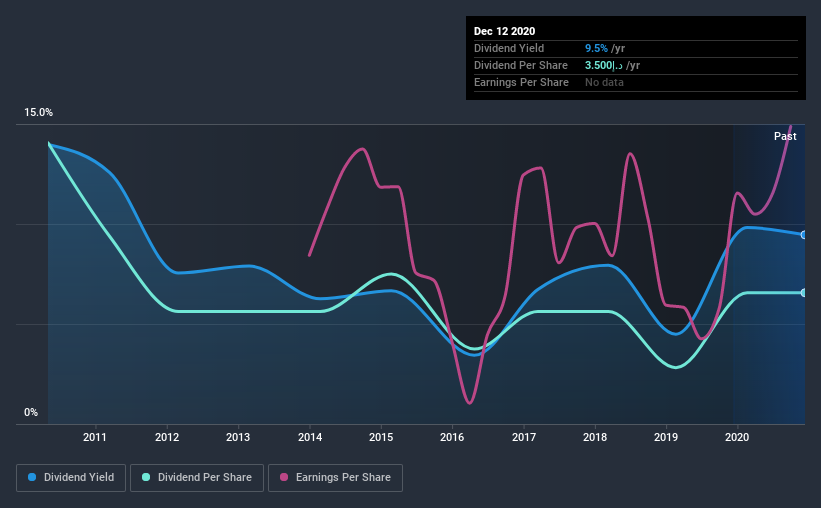The image size is (821, 508).
Task: Toggle the Dividend Yield legend button
Action: tap(71, 478)
